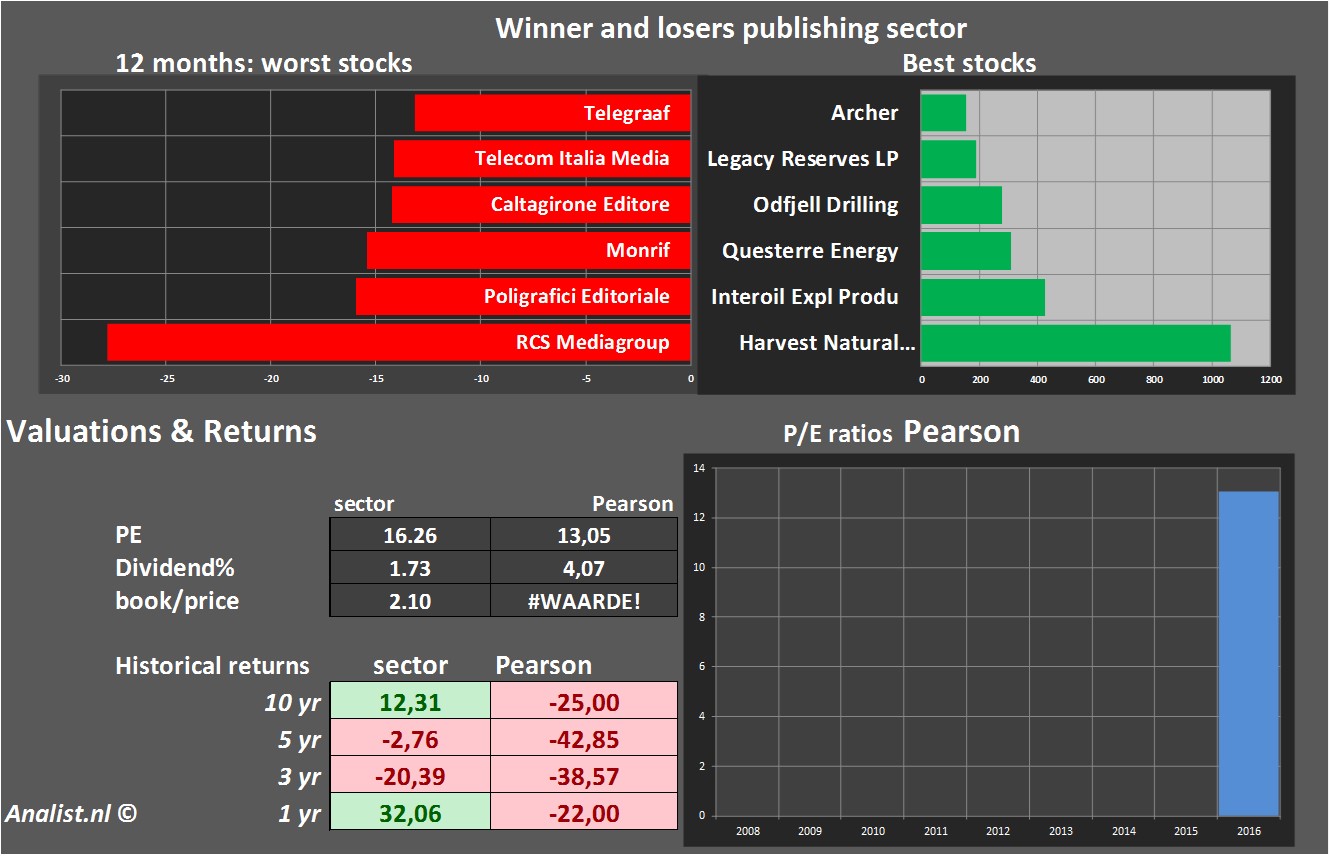The width and height of the screenshot is (1330, 856).
Task: Click the green Legacy Reserves LP bar
Action: coord(948,159)
